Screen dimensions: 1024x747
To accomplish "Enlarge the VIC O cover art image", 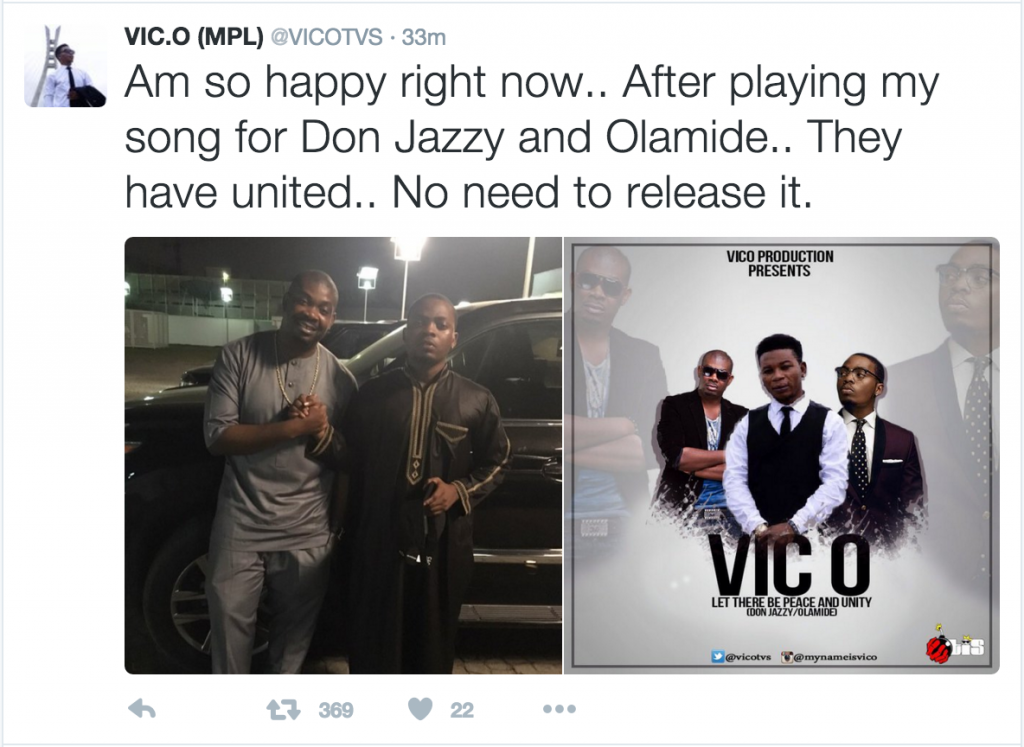I will 782,455.
